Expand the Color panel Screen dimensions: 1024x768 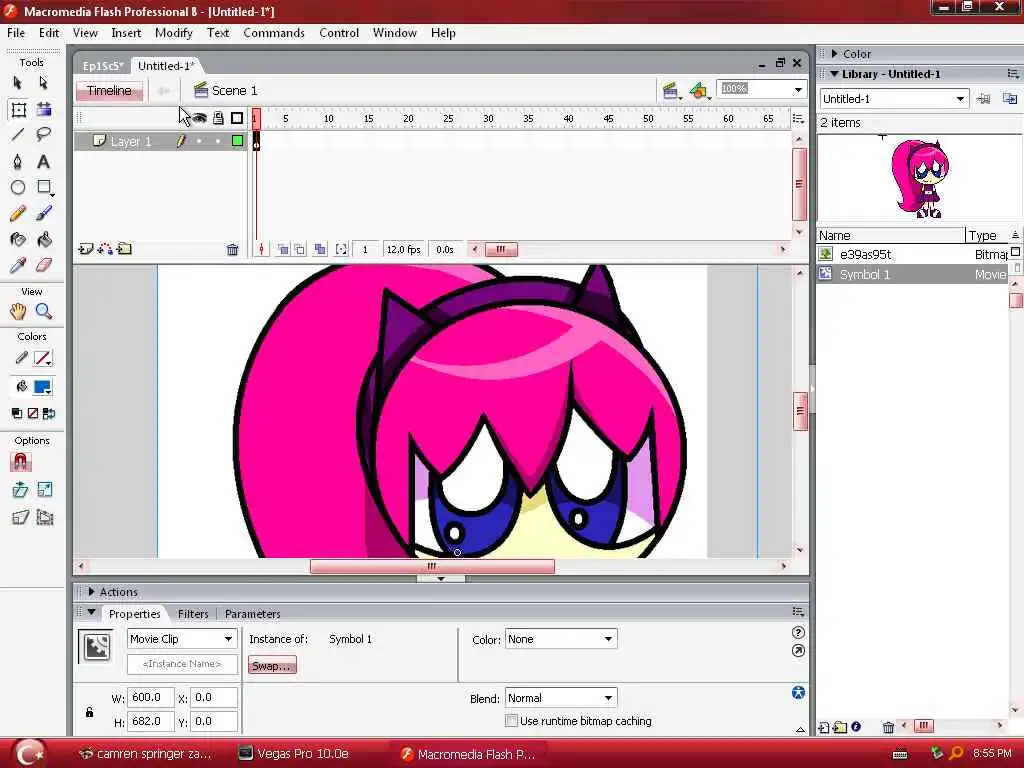pyautogui.click(x=835, y=54)
